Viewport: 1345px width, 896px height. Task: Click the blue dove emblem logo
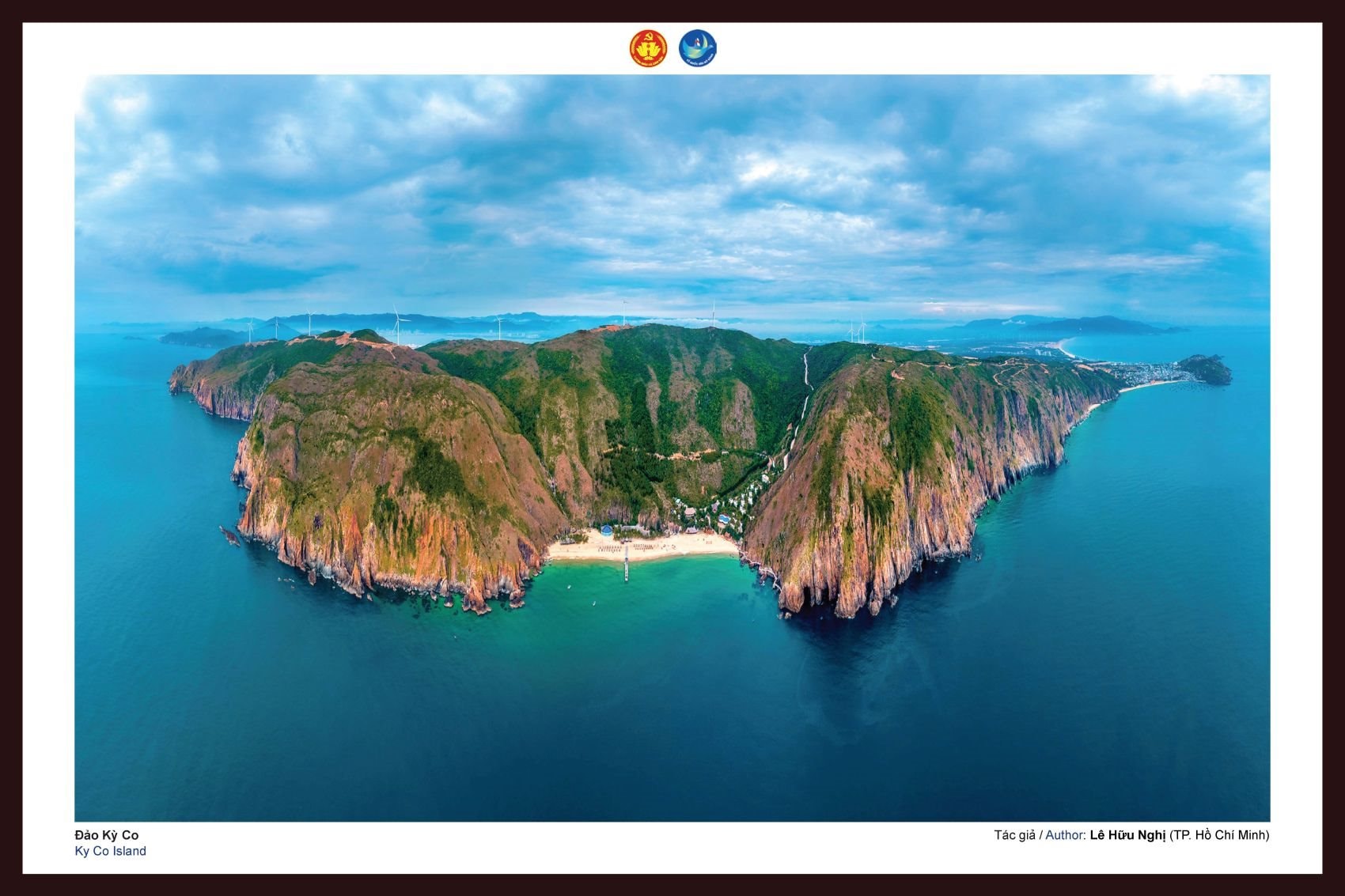pyautogui.click(x=697, y=48)
